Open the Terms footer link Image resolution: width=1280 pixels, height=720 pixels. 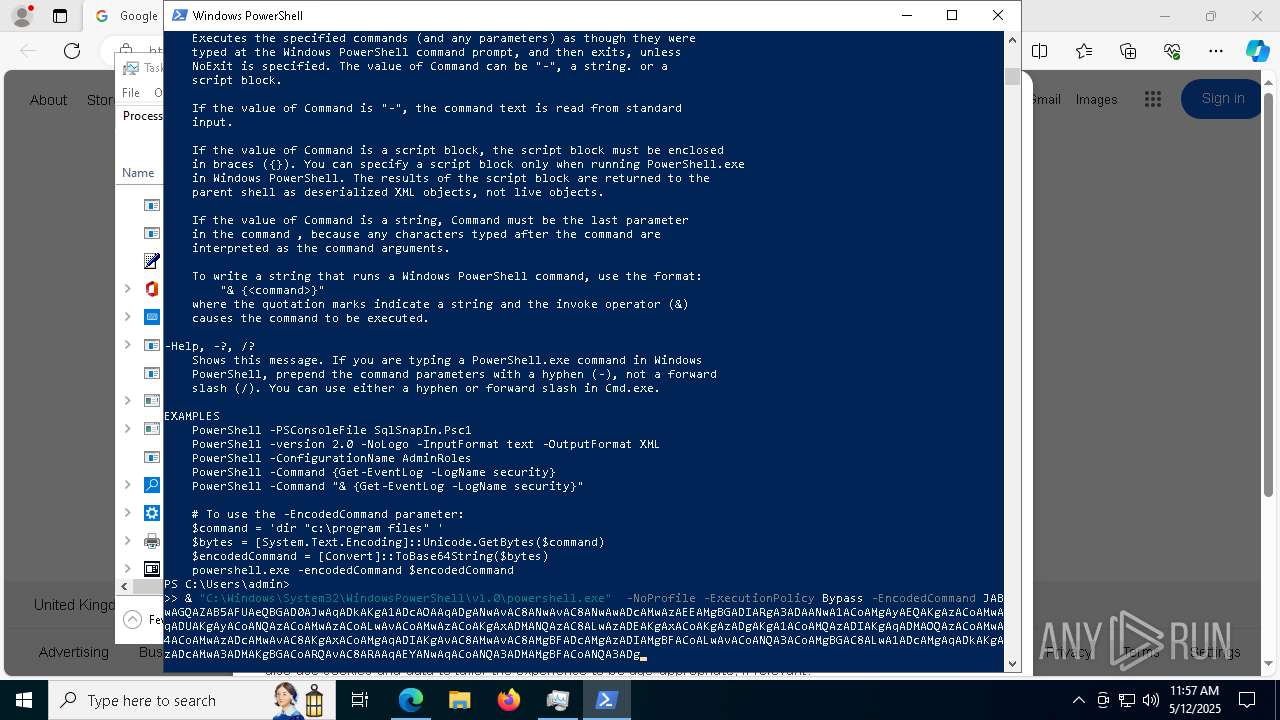tap(1141, 652)
